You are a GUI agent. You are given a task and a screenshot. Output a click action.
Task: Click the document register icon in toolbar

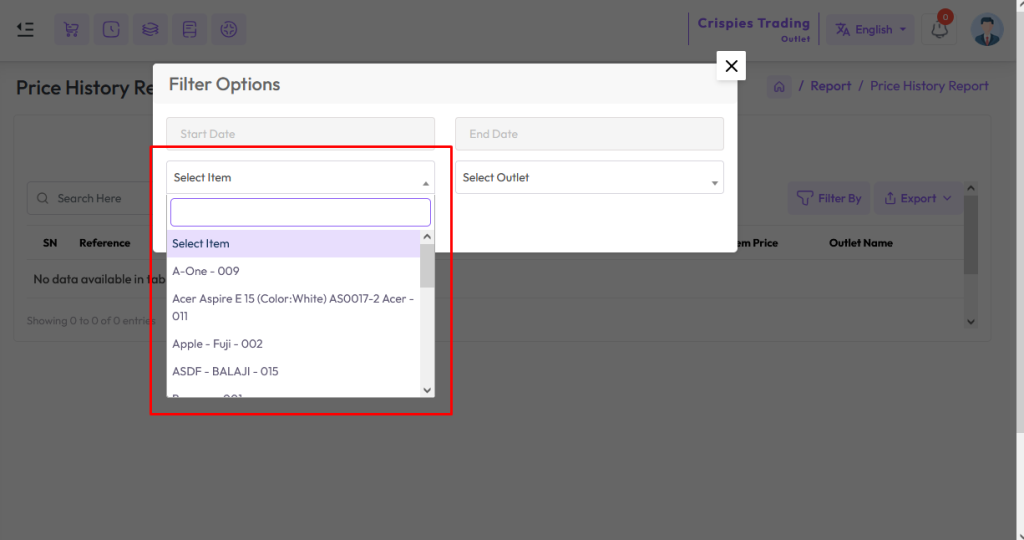[189, 29]
